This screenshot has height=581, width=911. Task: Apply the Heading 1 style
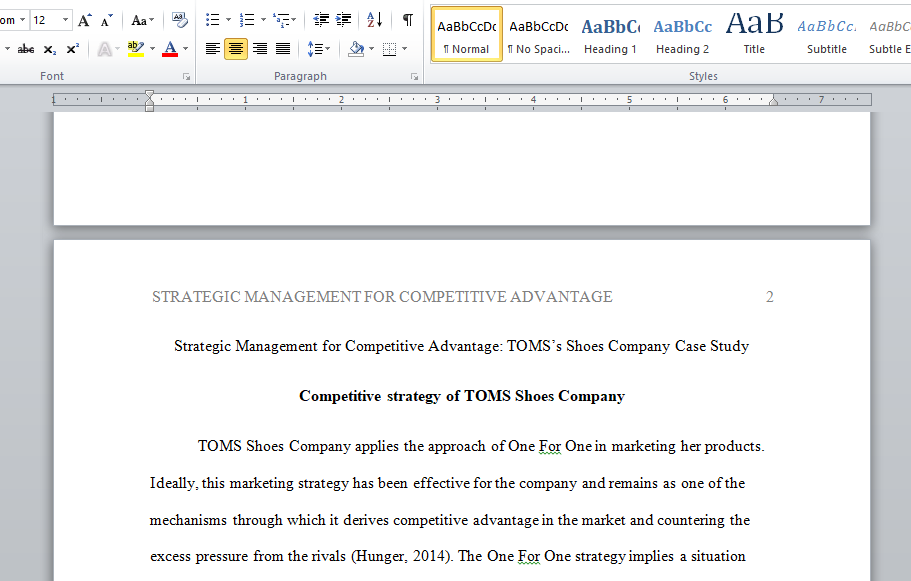pyautogui.click(x=611, y=35)
